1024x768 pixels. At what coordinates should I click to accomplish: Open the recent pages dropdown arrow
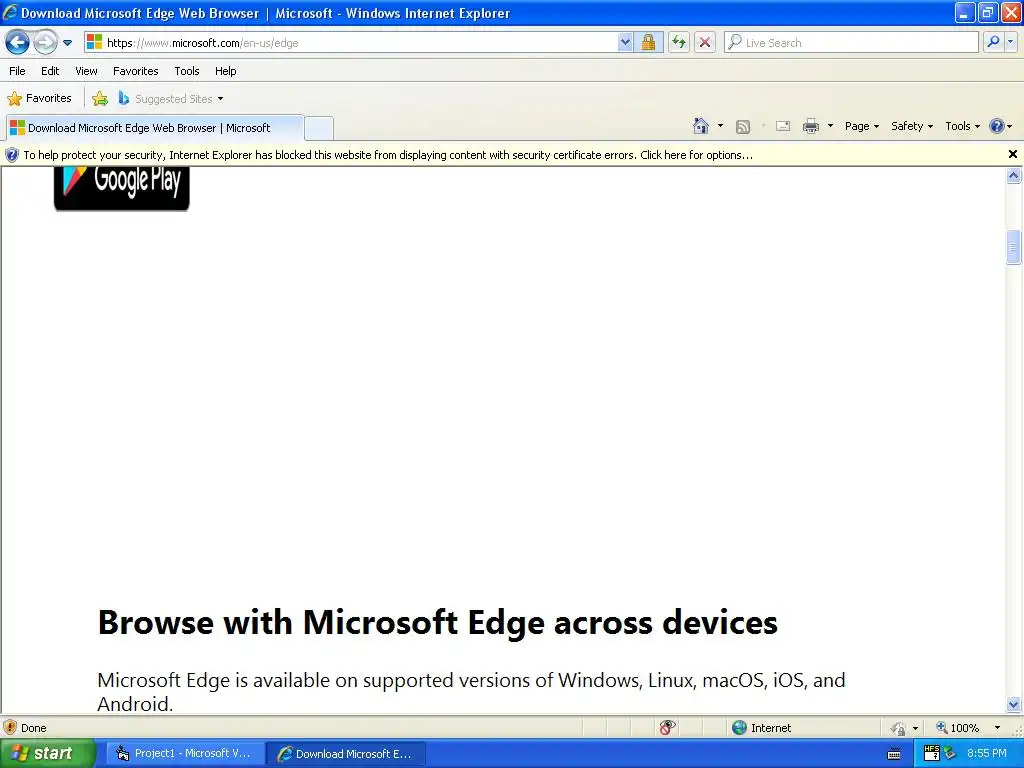tap(67, 43)
